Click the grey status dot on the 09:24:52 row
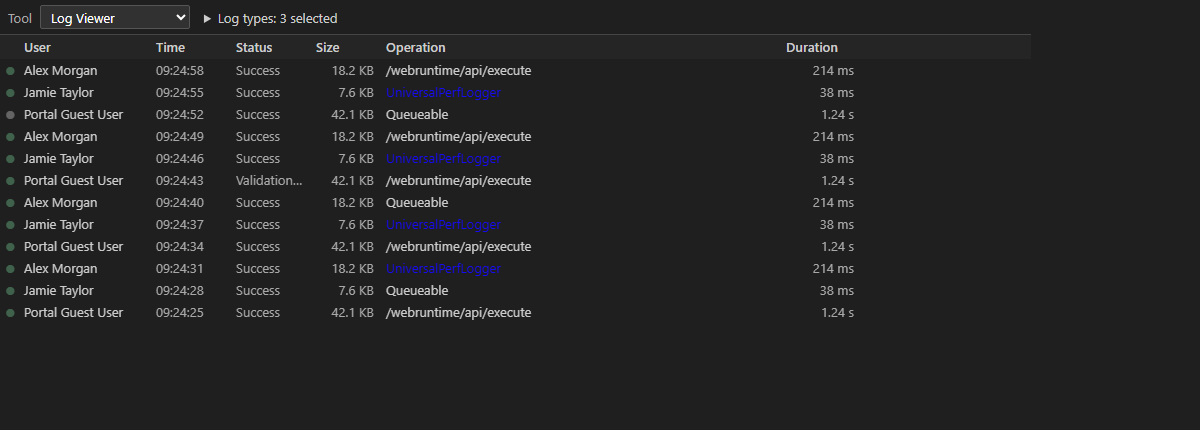Screen dimensions: 1200x430 pos(11,115)
